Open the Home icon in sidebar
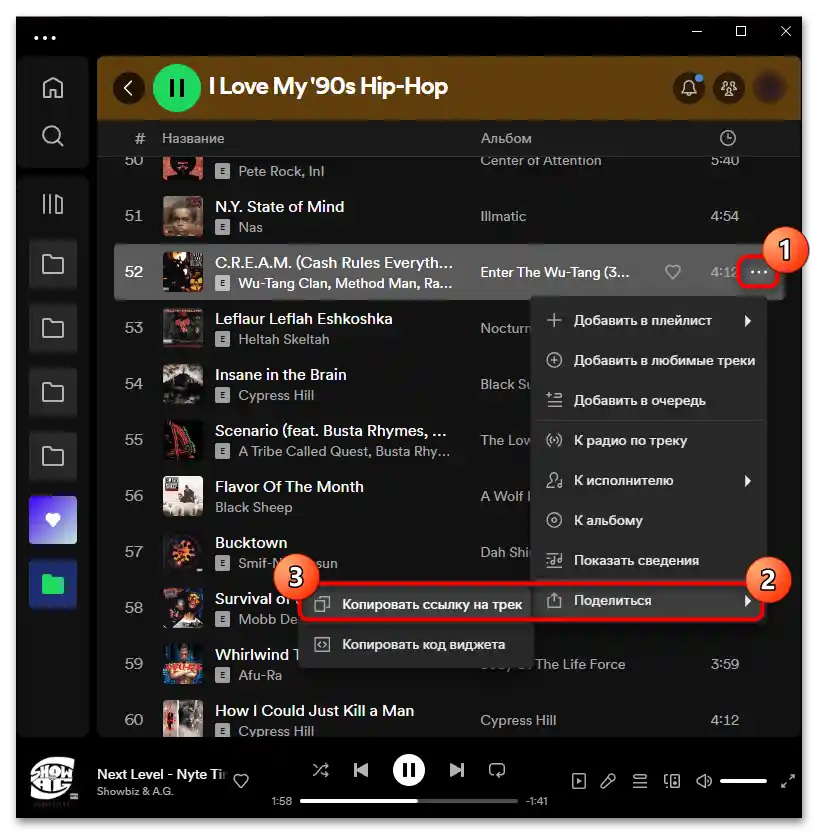Viewport: 818px width, 834px height. 53,88
